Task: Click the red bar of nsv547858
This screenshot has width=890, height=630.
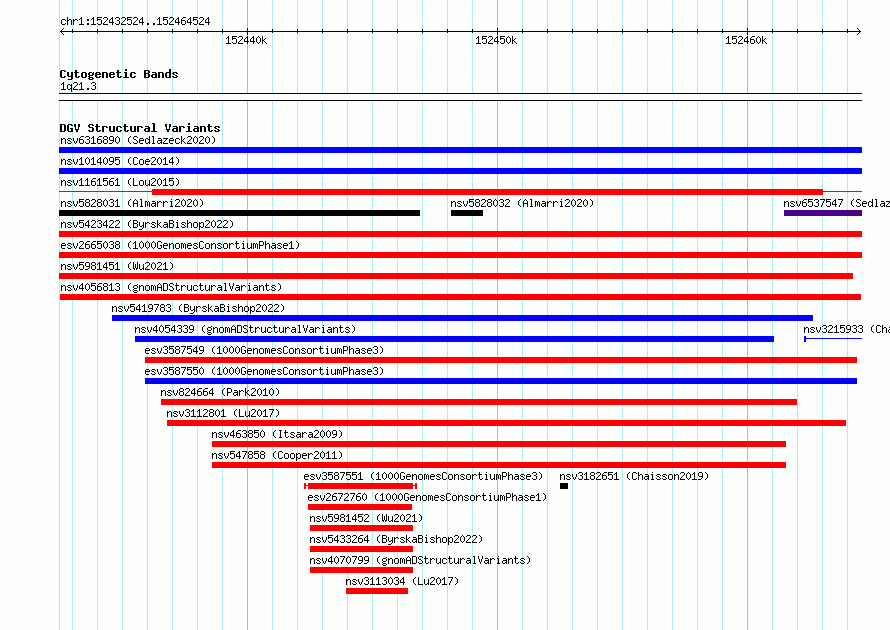Action: [x=499, y=465]
